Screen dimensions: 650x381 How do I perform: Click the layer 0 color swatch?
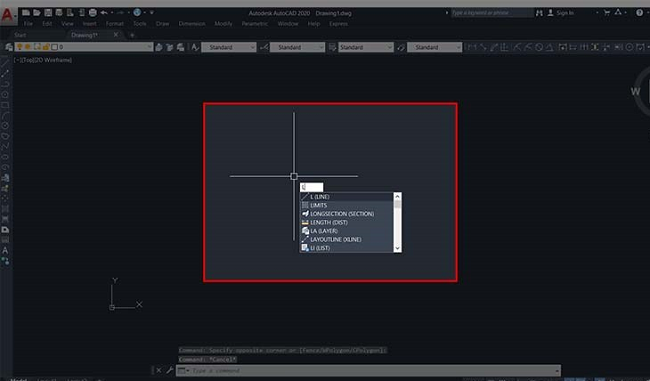(54, 47)
